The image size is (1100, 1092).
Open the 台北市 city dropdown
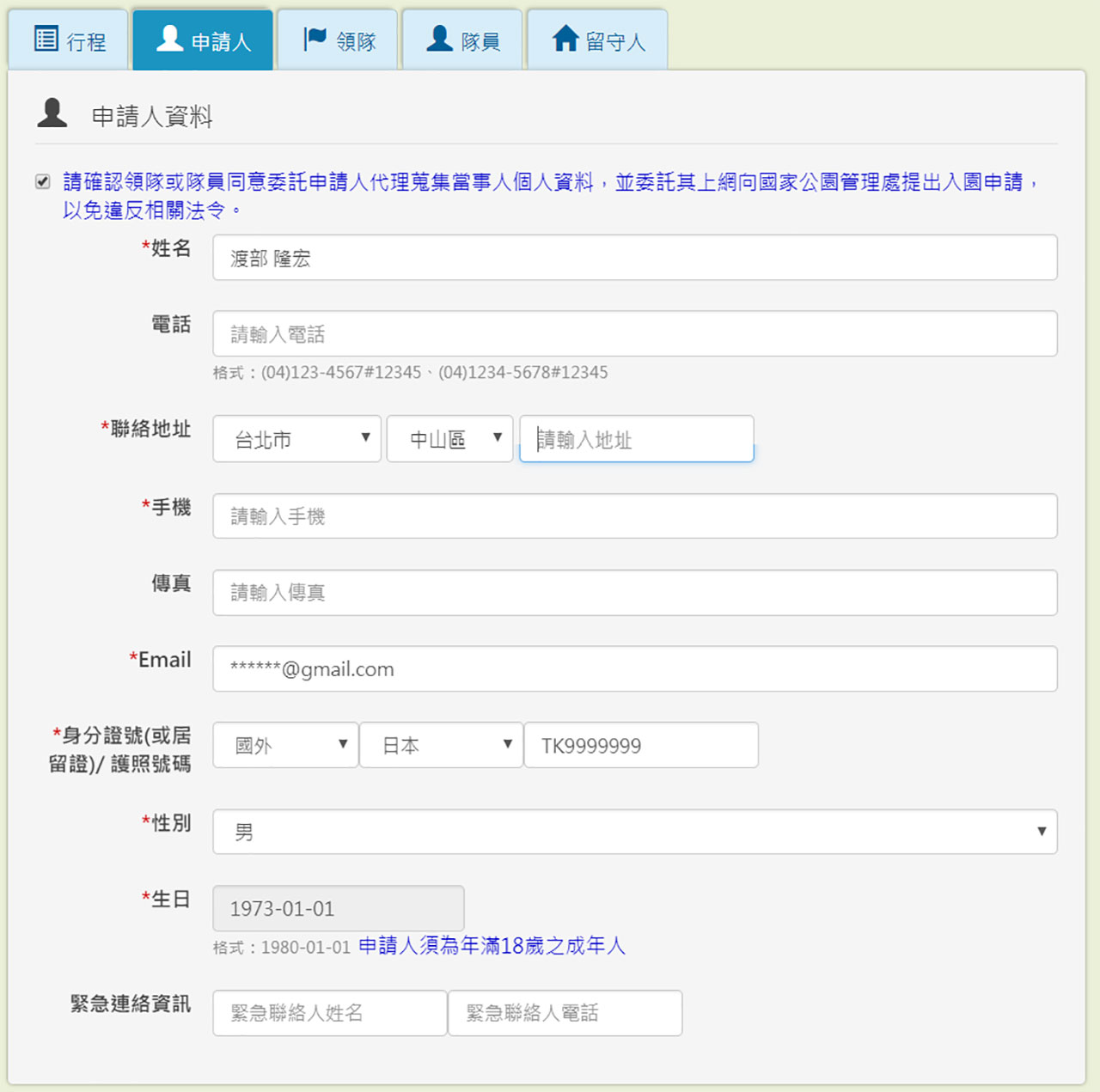(296, 439)
